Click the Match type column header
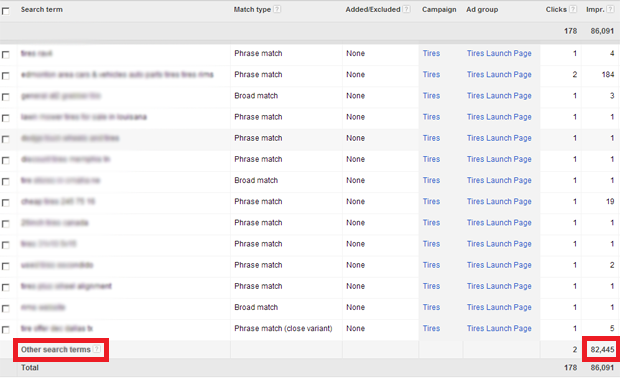620x379 pixels. [252, 9]
